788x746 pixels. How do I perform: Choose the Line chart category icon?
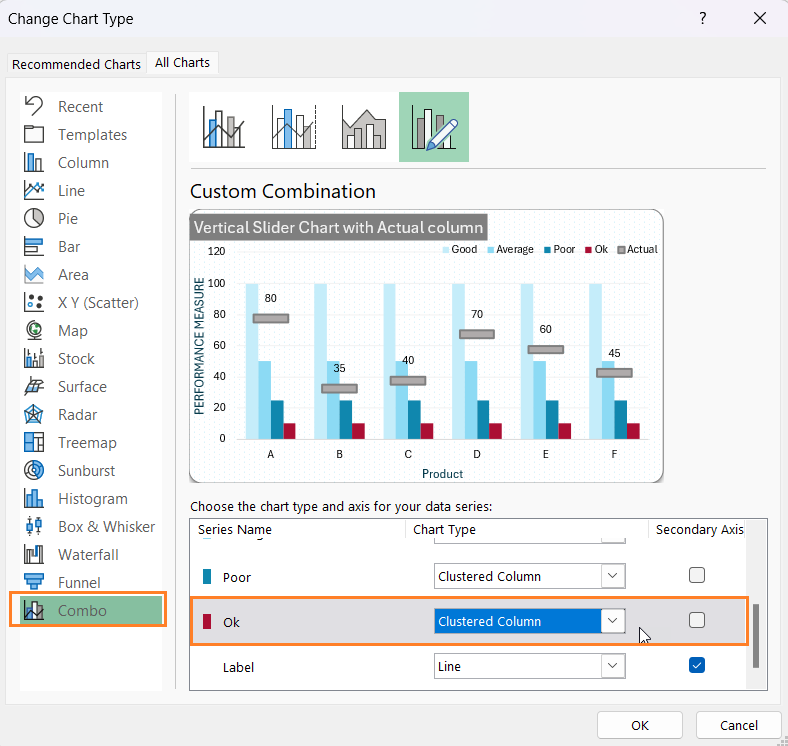(34, 191)
